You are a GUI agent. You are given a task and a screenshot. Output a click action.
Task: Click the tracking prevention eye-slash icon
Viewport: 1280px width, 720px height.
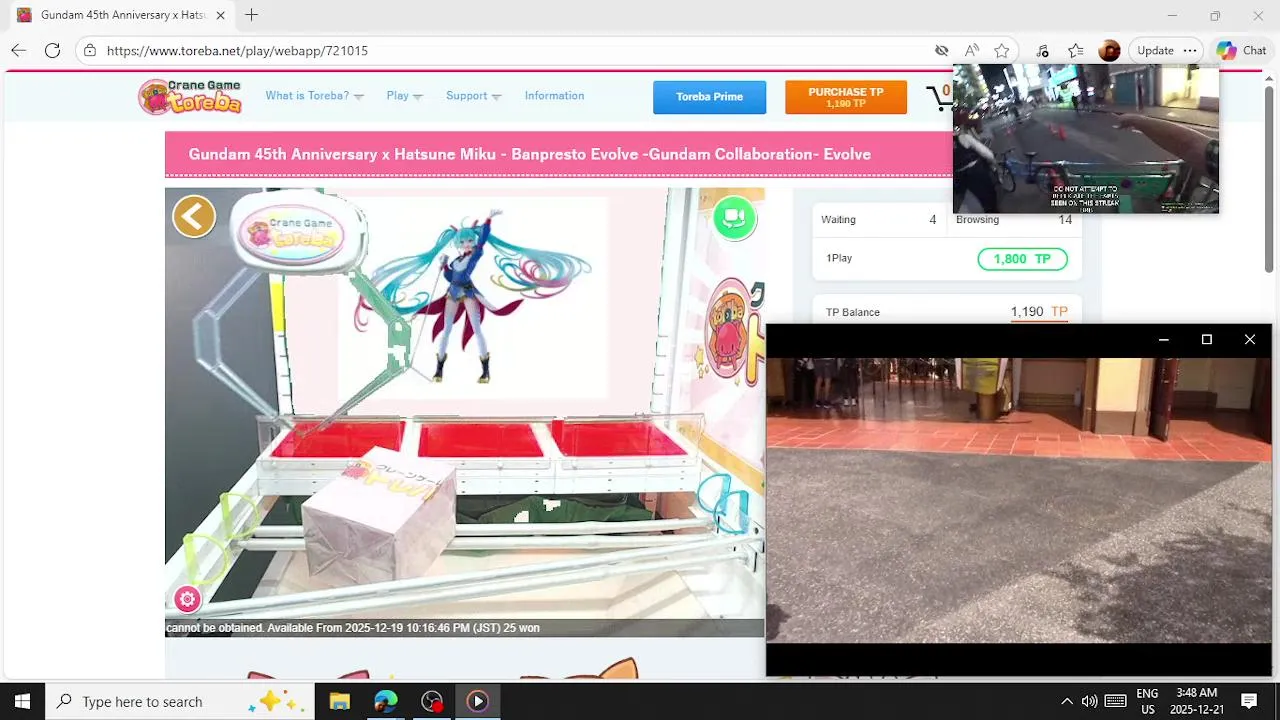[x=941, y=50]
